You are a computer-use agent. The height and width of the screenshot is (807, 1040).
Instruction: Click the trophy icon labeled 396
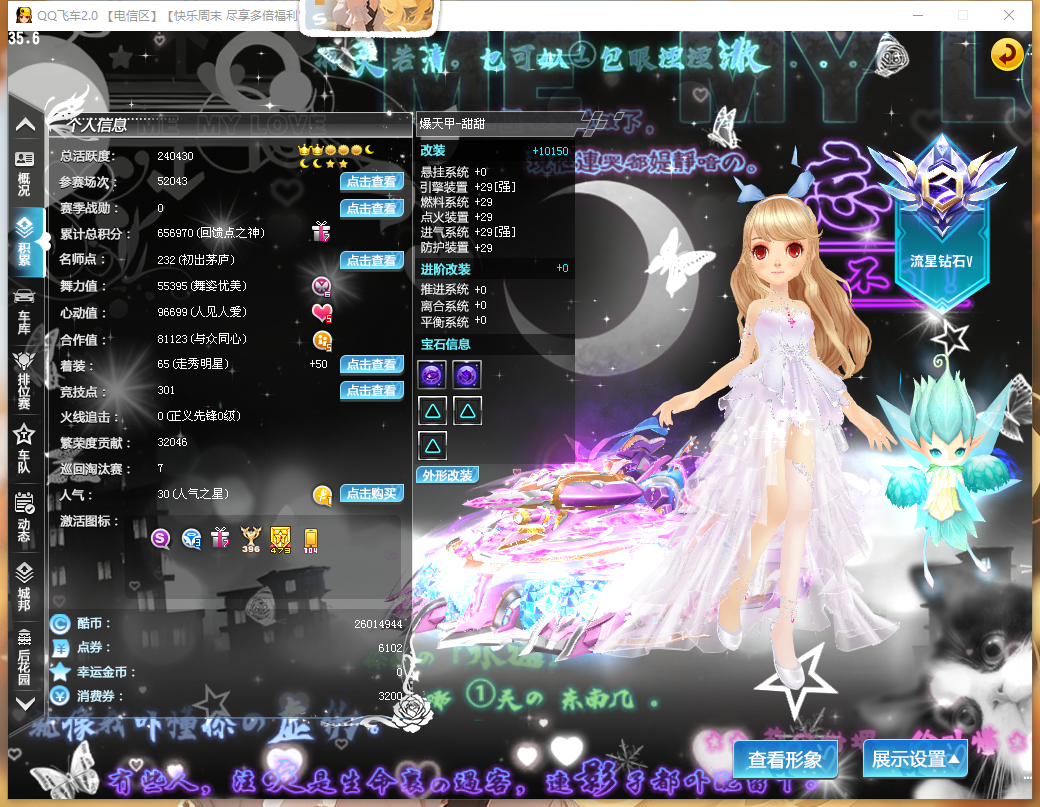click(x=251, y=539)
